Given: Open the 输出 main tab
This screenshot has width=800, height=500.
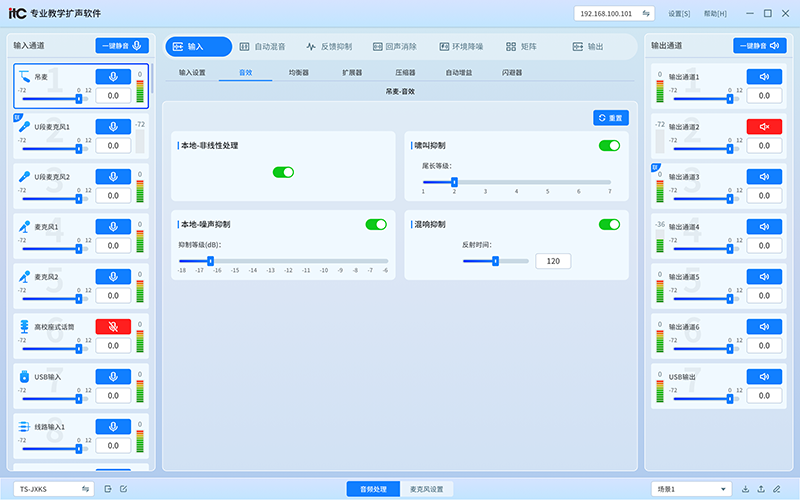Looking at the screenshot, I should 588,46.
